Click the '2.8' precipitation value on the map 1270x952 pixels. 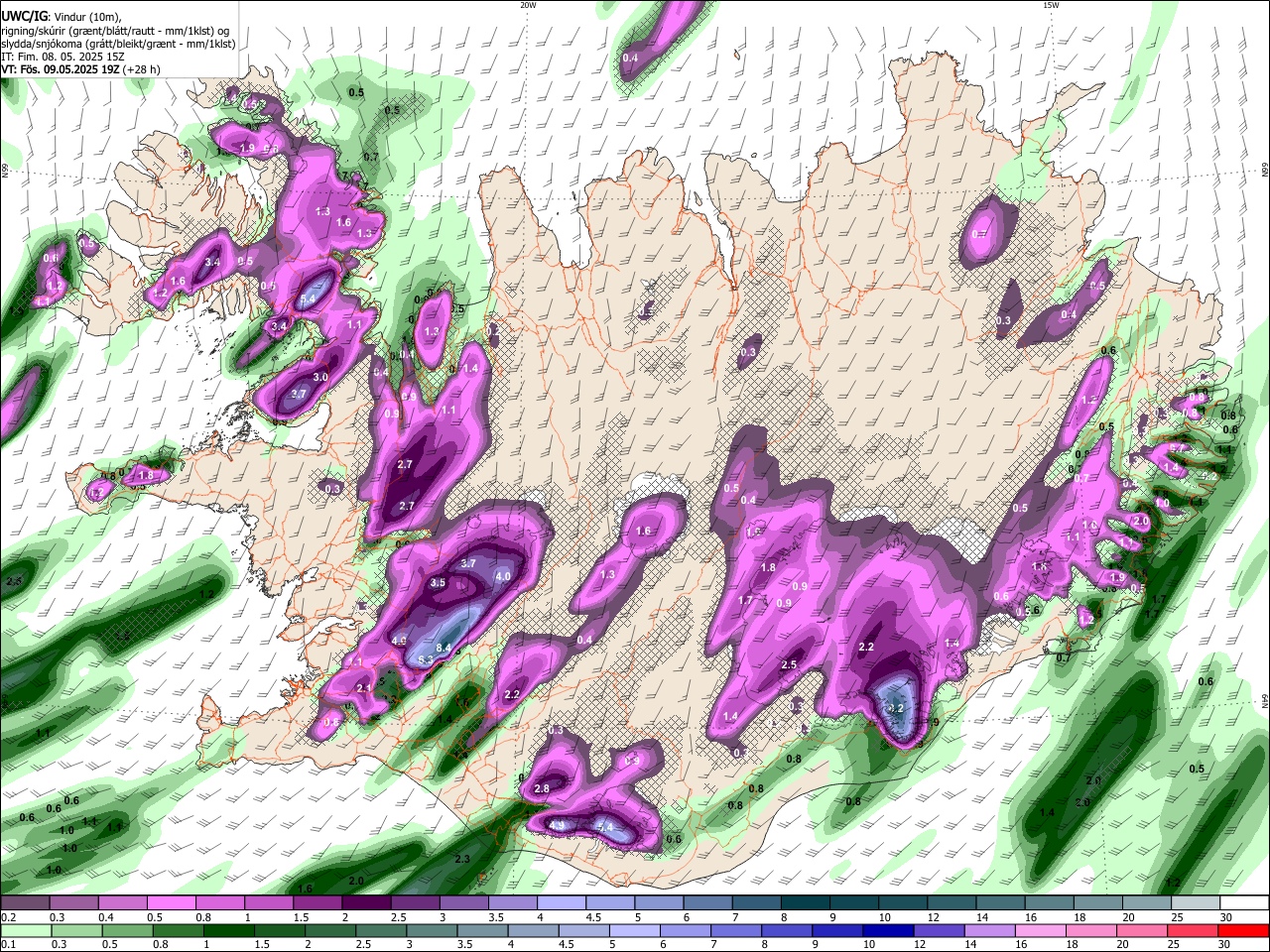click(x=542, y=788)
